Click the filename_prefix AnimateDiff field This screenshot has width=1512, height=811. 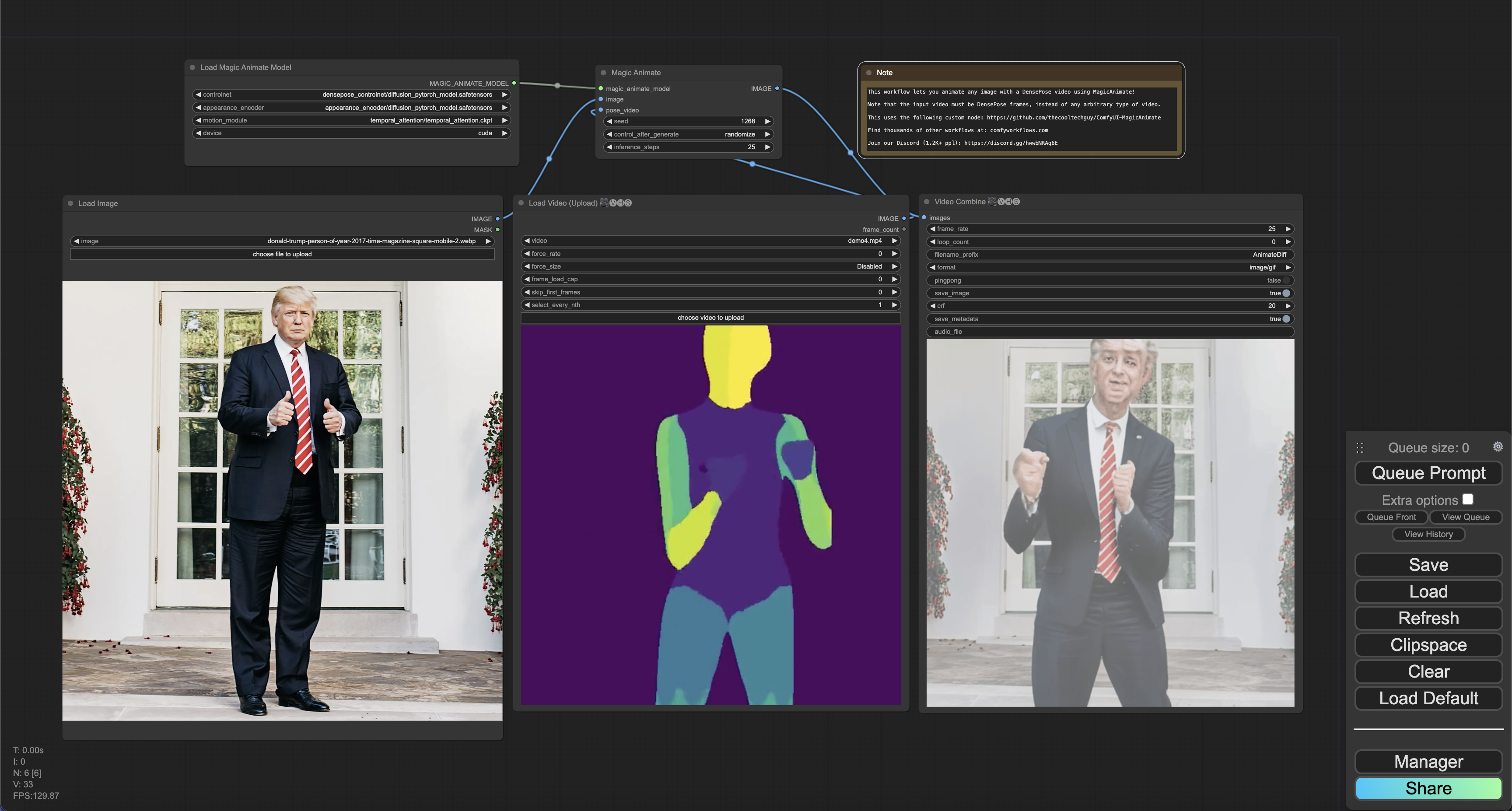[1110, 255]
